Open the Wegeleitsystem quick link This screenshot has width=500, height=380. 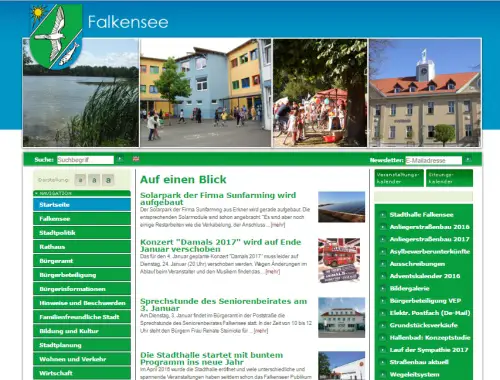point(414,374)
